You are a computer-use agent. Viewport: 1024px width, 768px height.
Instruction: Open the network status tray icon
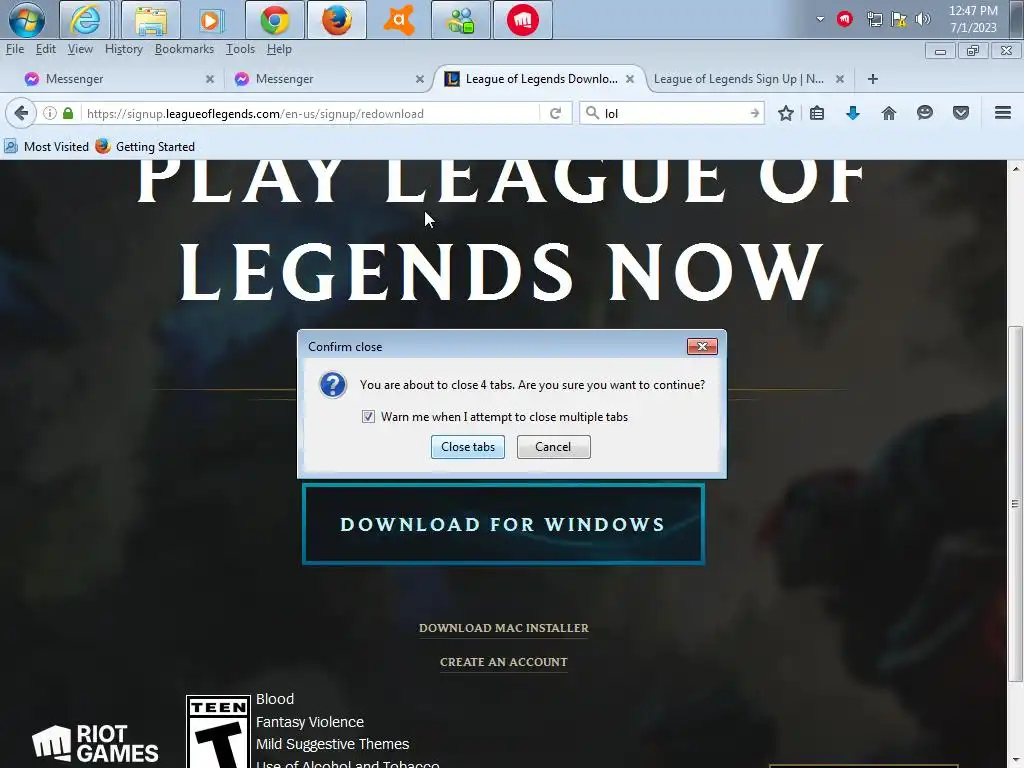click(x=874, y=19)
